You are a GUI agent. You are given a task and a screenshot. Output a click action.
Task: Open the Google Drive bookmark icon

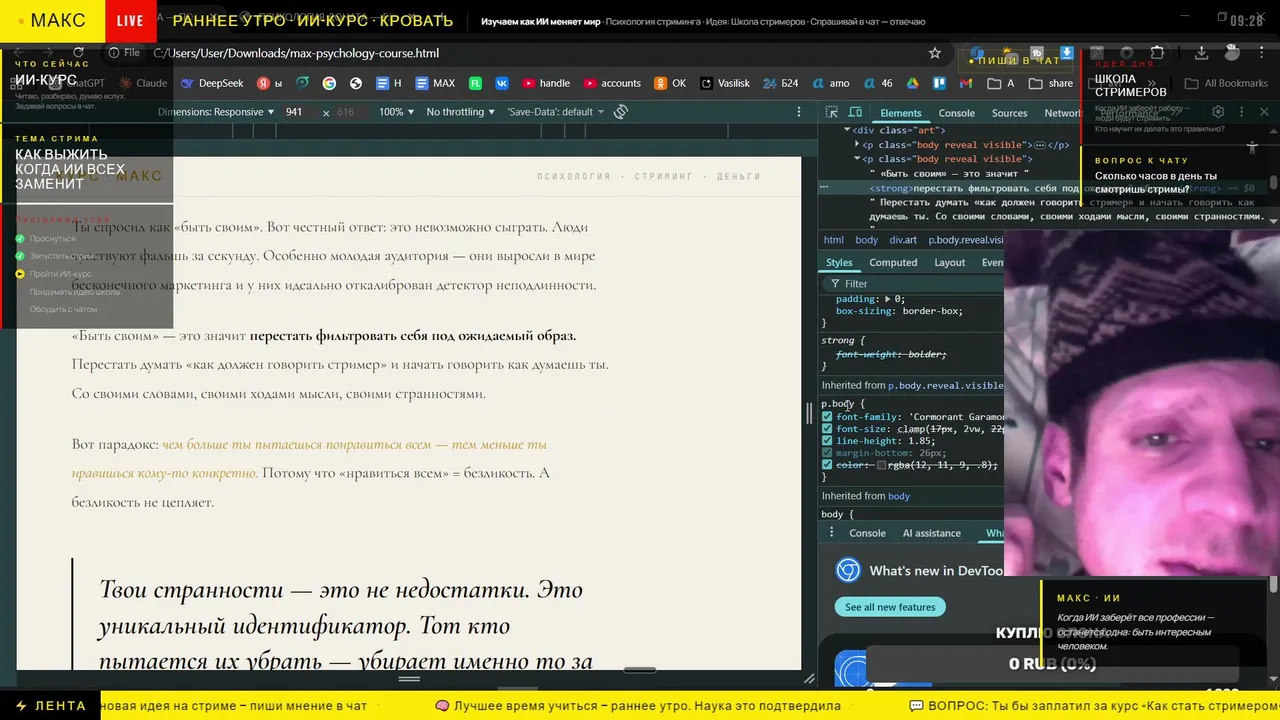(912, 83)
